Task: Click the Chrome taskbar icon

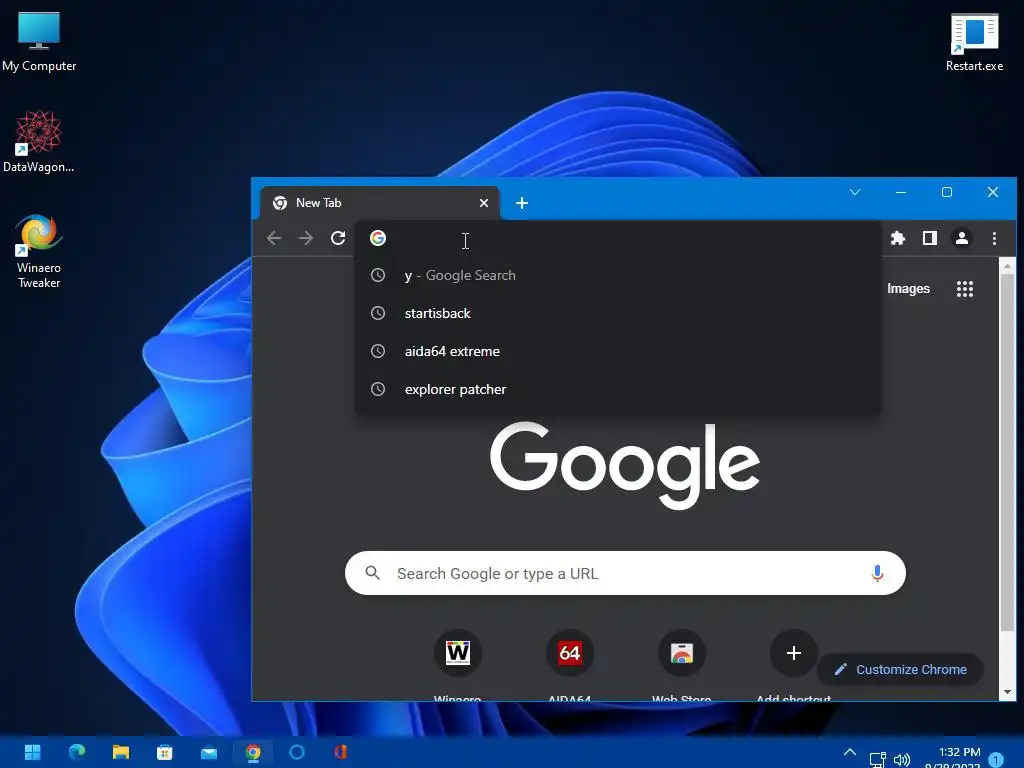Action: pos(253,752)
